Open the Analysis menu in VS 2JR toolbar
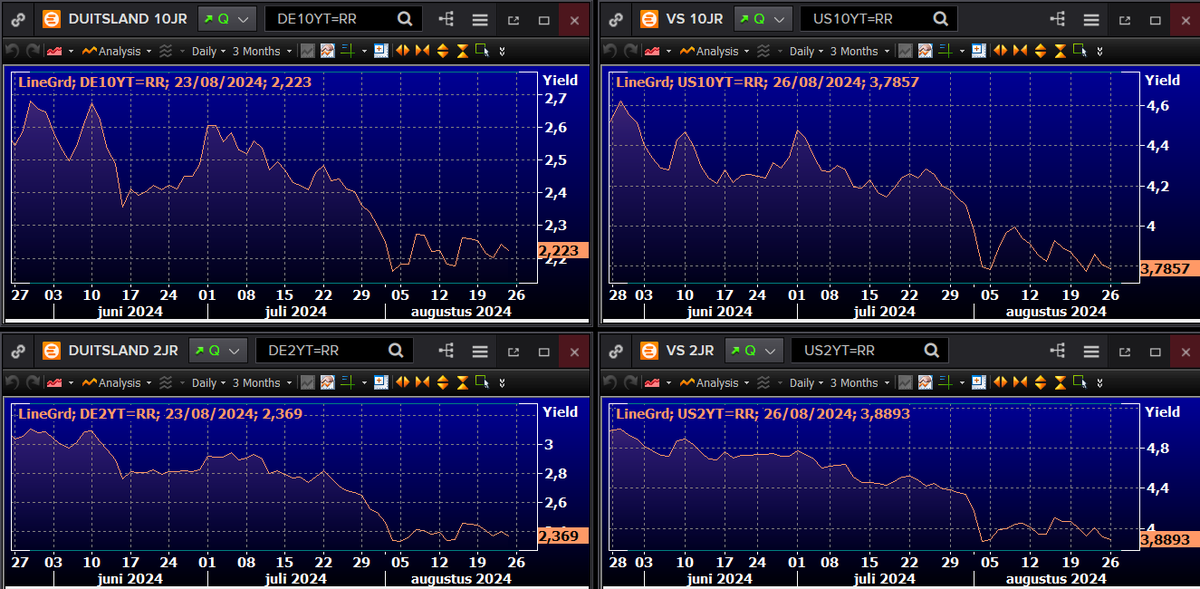Screen dimensions: 1200x589 point(716,383)
